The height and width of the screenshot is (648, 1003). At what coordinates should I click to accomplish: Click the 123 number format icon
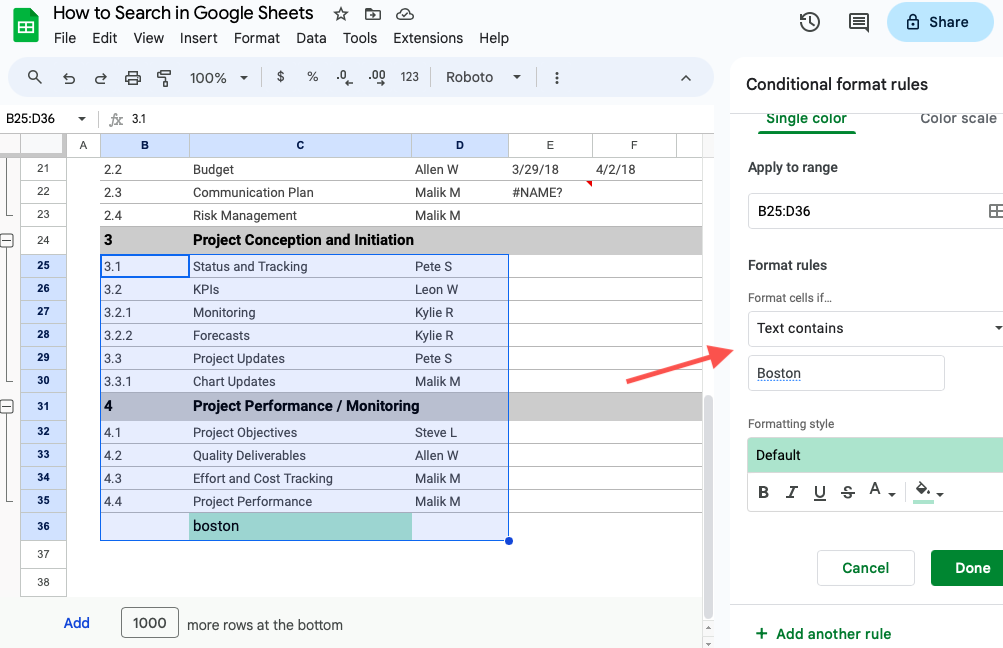pyautogui.click(x=410, y=77)
